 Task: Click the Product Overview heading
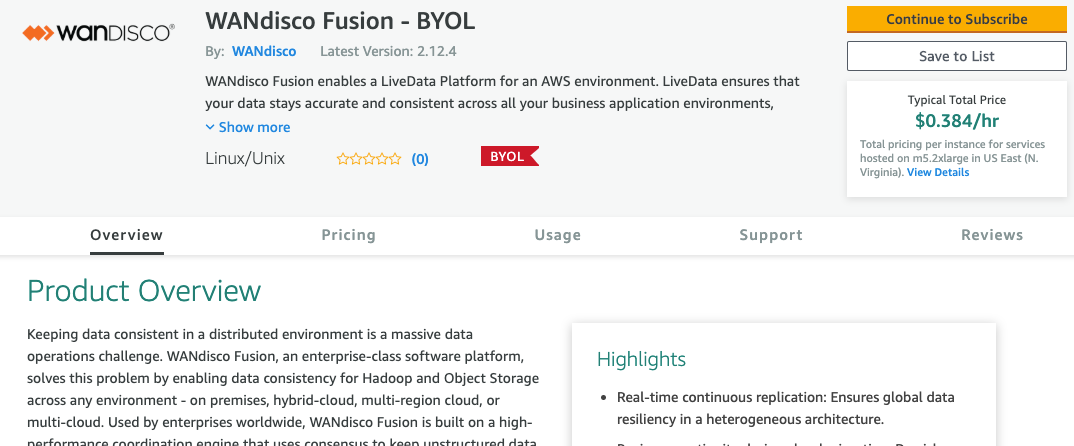[x=144, y=291]
